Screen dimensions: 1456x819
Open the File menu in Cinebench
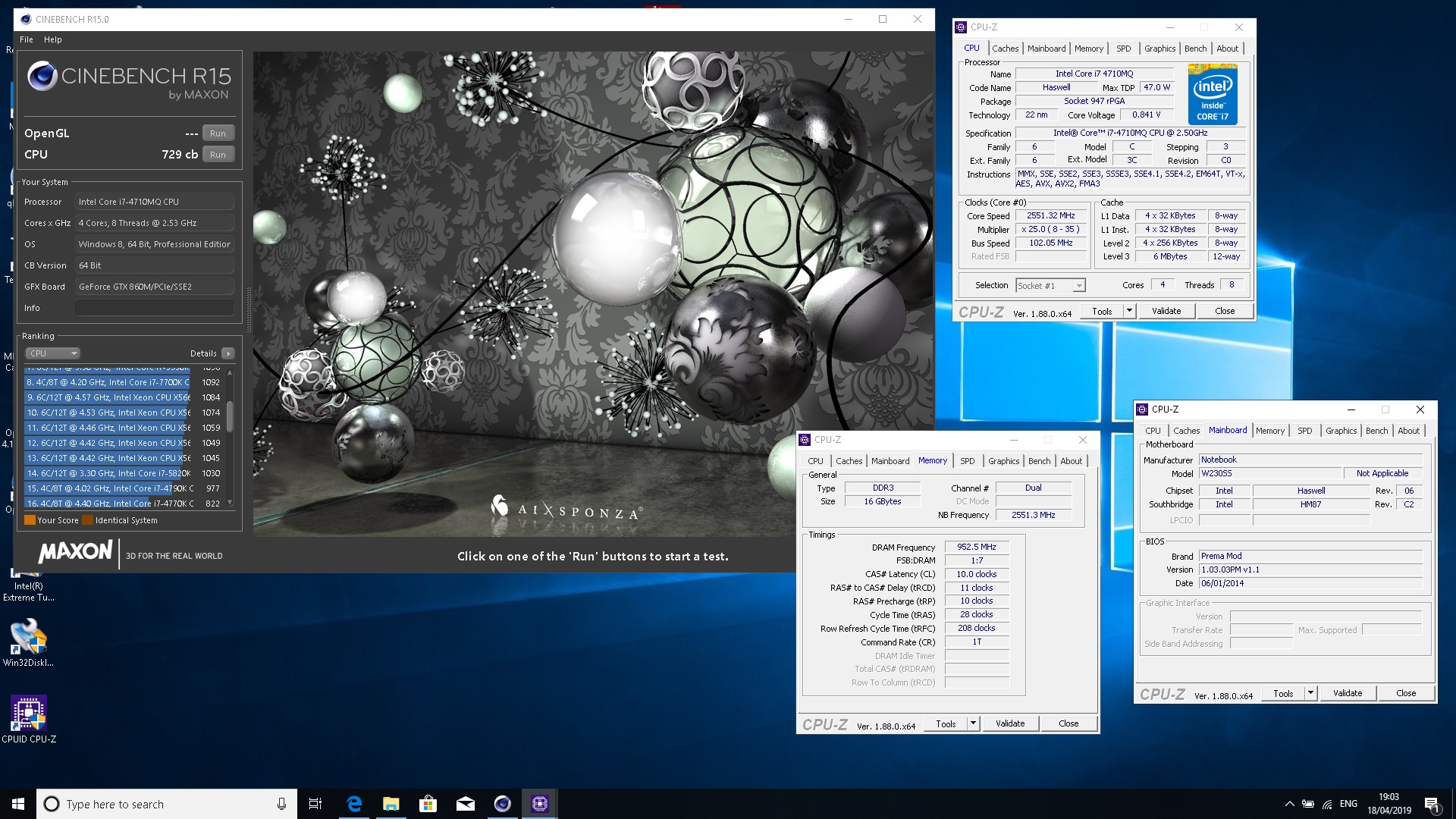coord(27,39)
